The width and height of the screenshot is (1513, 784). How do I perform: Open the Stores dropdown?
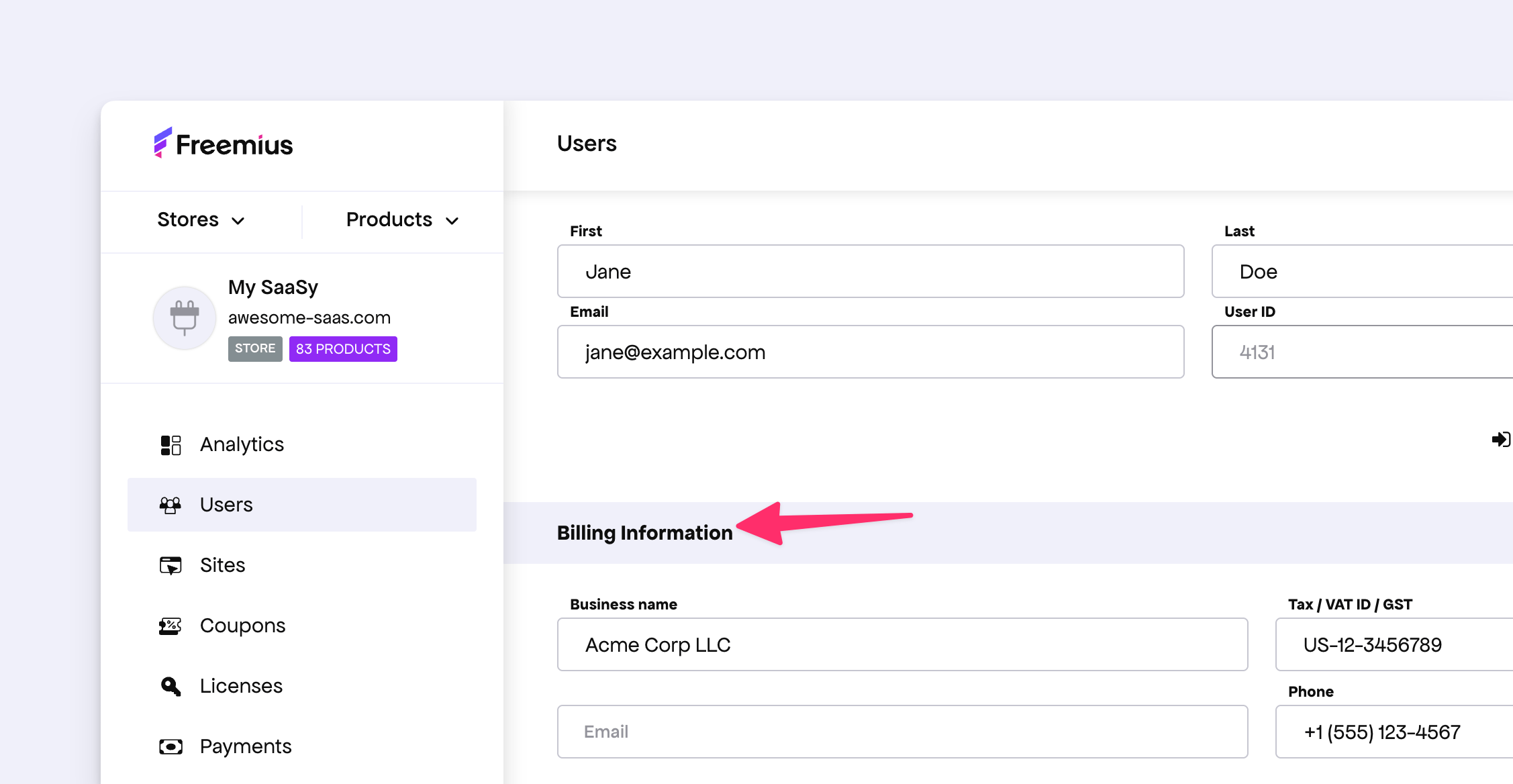(200, 220)
